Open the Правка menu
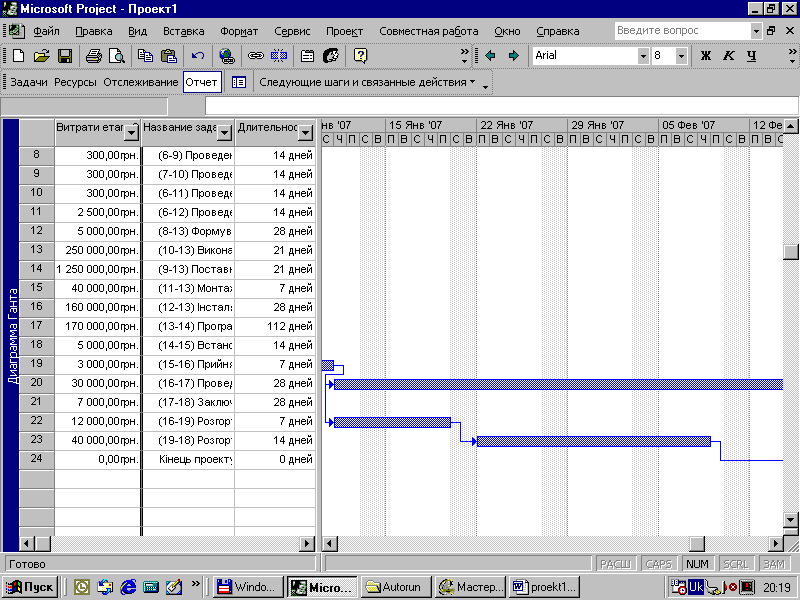 point(94,31)
